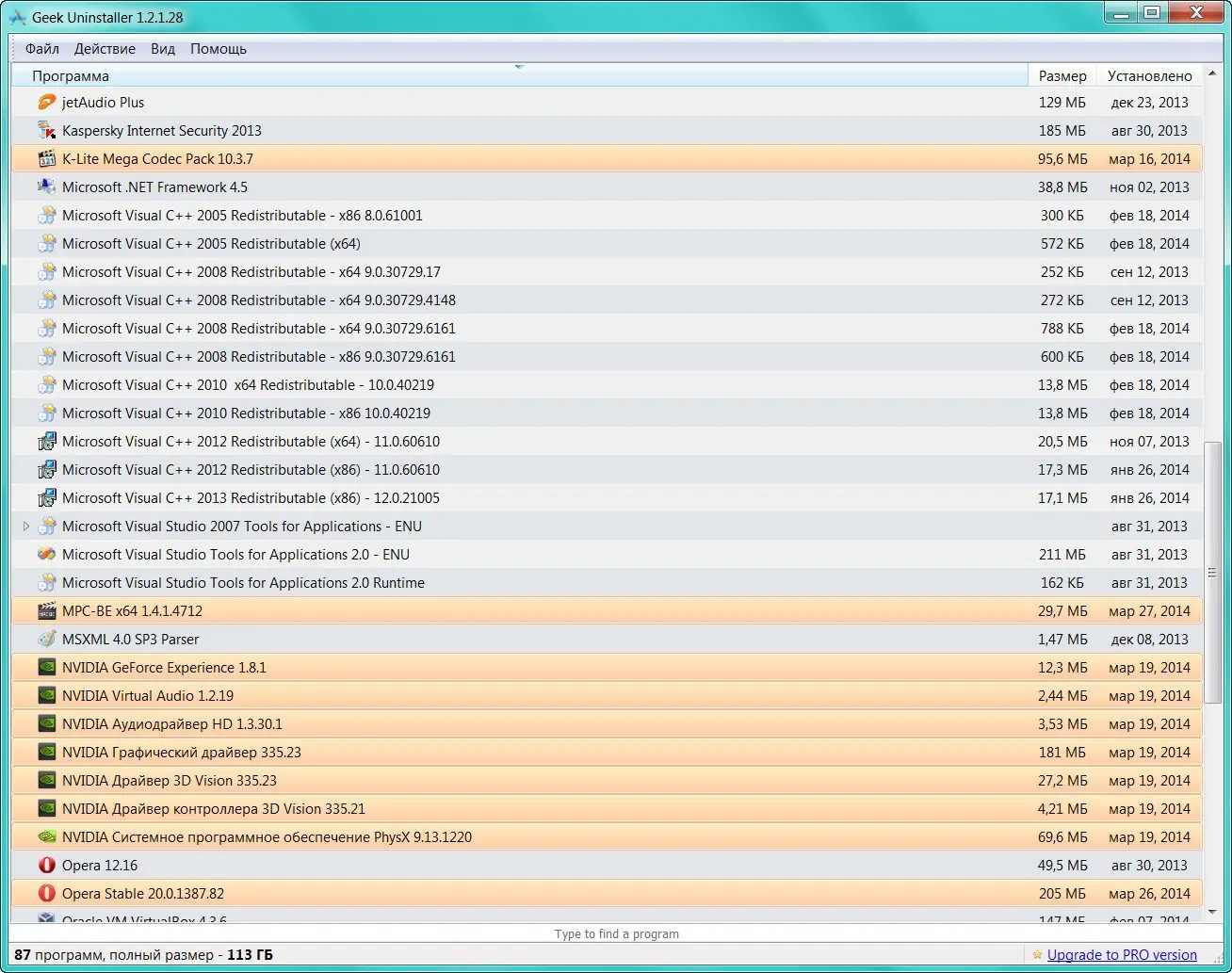Click the jetAudio Plus program icon
This screenshot has width=1232, height=973.
coord(46,102)
